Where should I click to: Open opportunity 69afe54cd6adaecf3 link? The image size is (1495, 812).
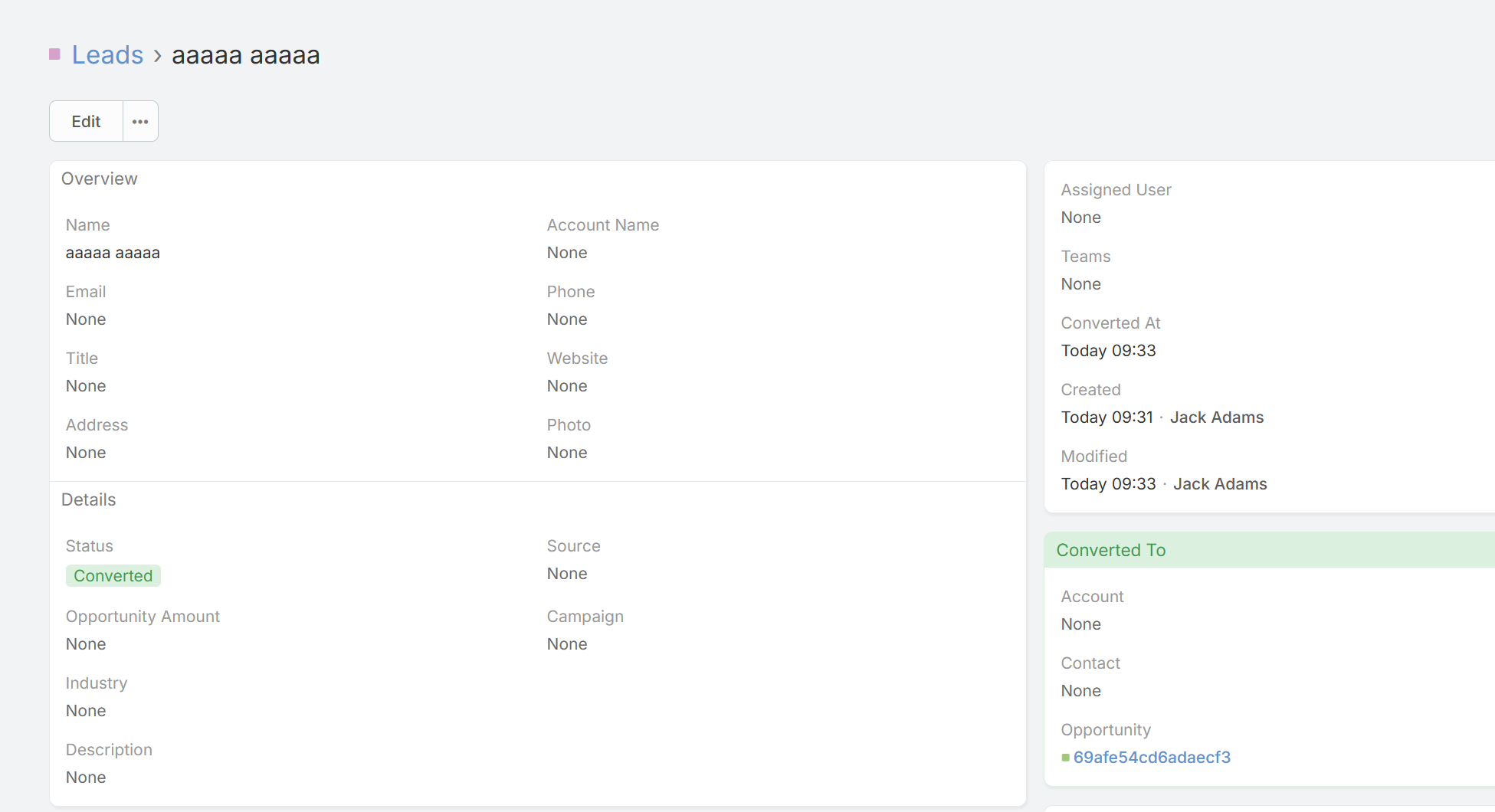point(1152,758)
